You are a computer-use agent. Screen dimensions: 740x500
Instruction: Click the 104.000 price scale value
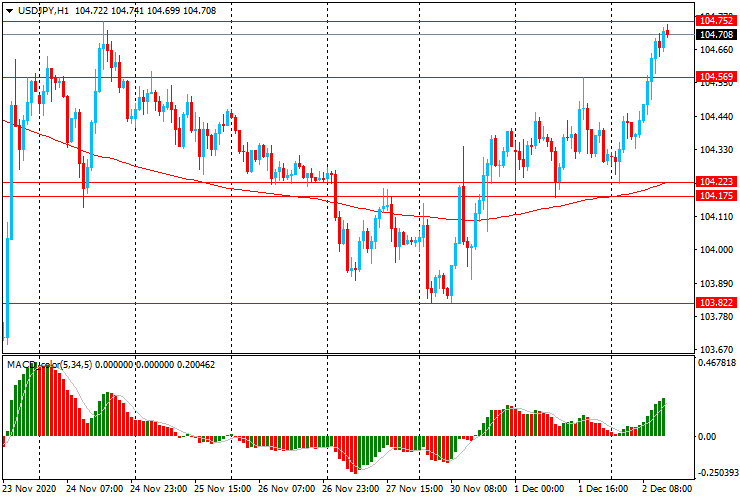click(x=716, y=250)
